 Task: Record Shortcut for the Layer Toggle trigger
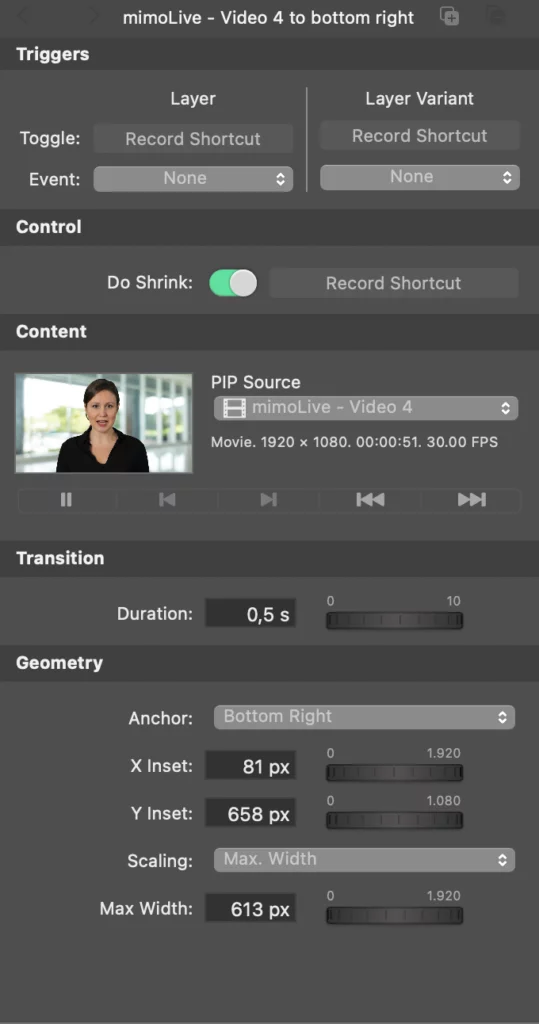[x=193, y=139]
